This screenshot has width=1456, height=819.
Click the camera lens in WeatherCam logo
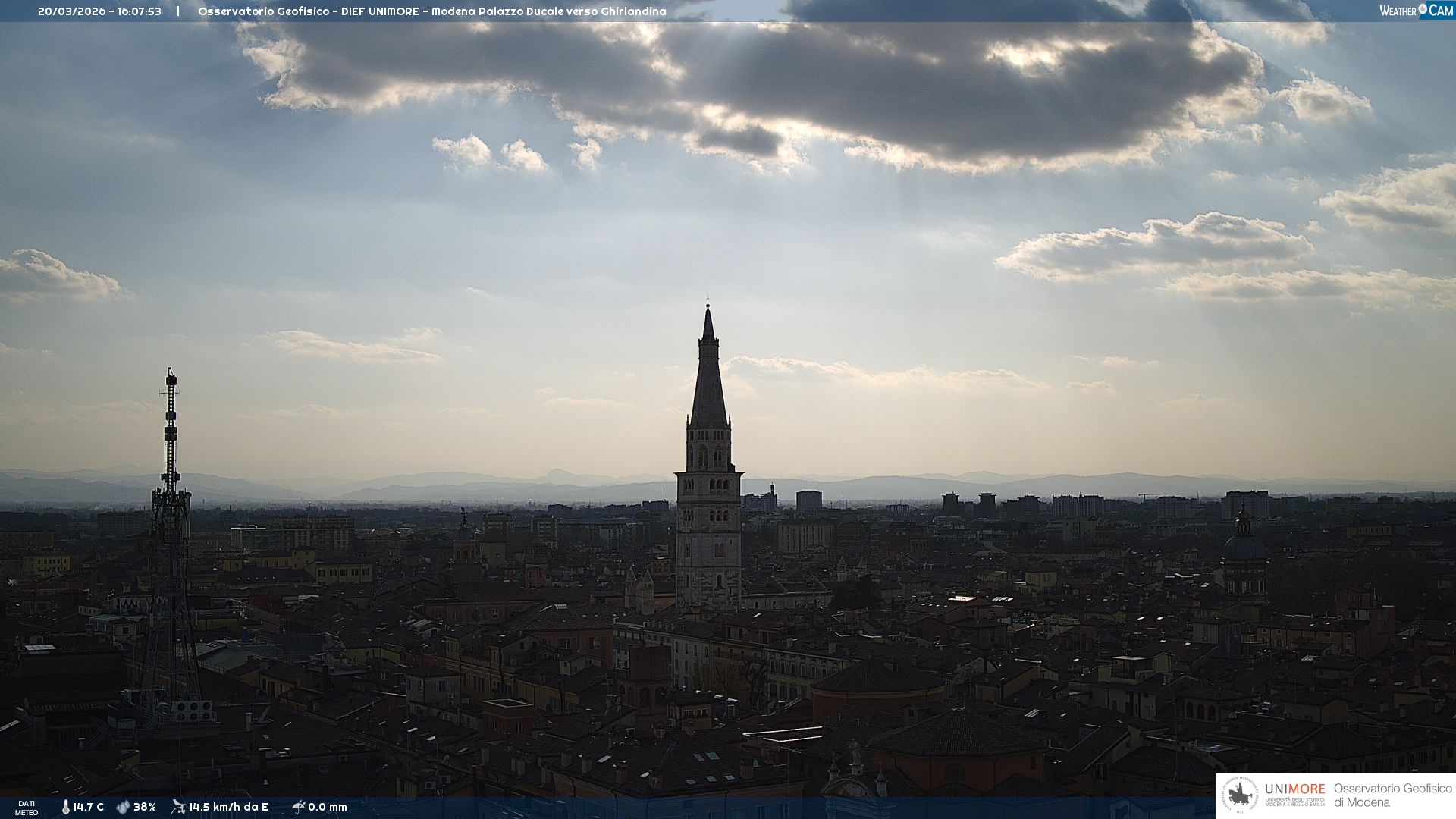(x=1423, y=9)
